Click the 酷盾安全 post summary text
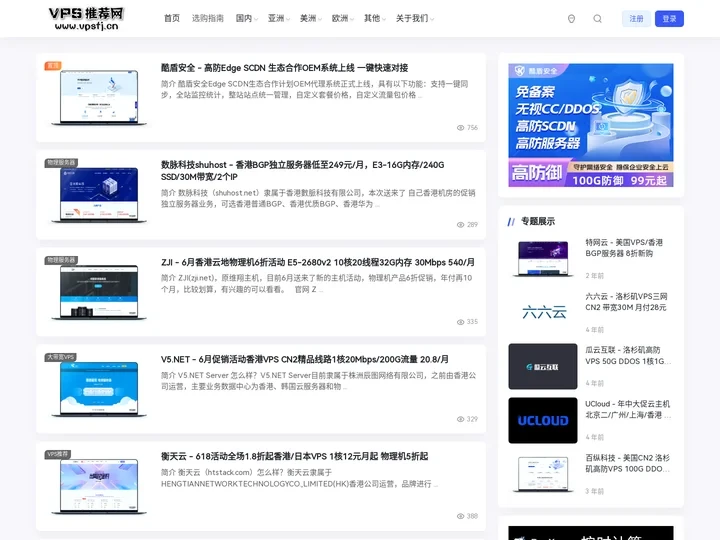 315,90
